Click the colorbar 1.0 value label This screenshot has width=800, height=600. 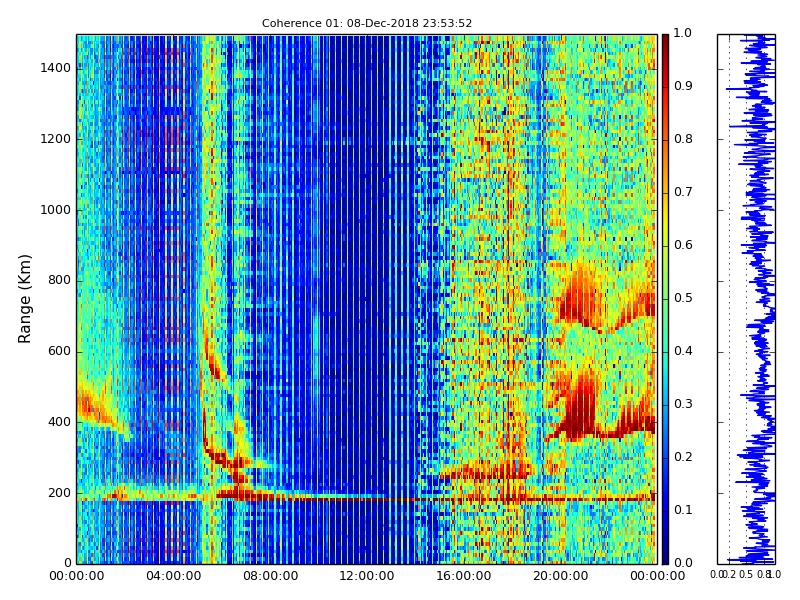pyautogui.click(x=683, y=33)
